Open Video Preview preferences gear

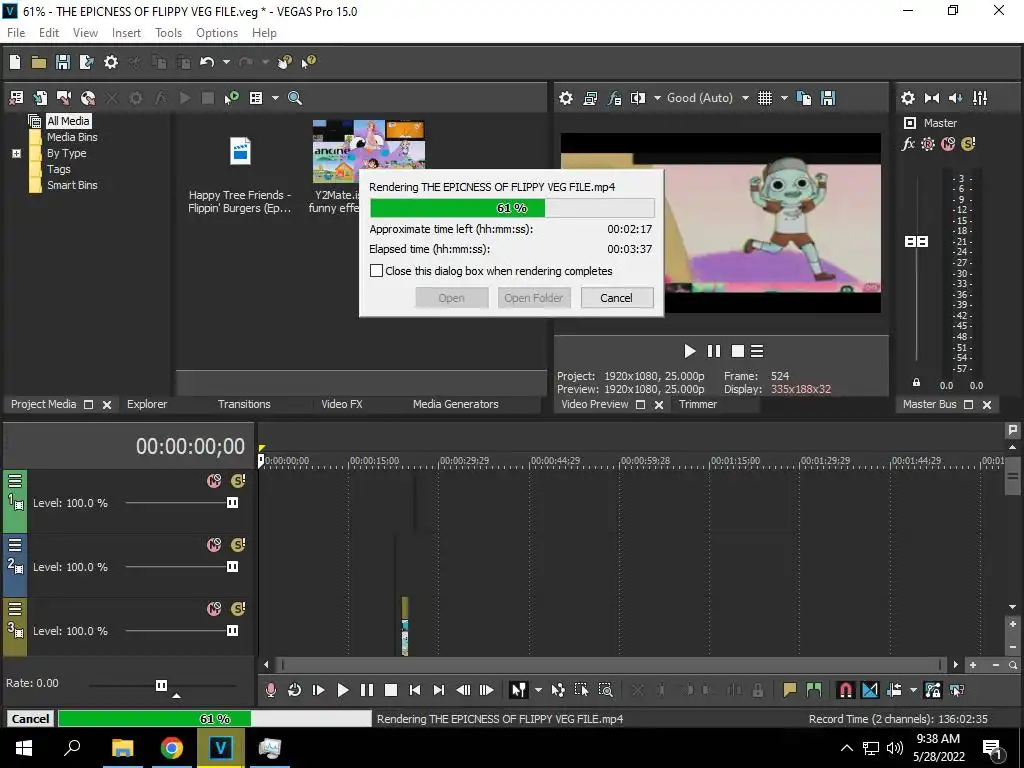[566, 98]
